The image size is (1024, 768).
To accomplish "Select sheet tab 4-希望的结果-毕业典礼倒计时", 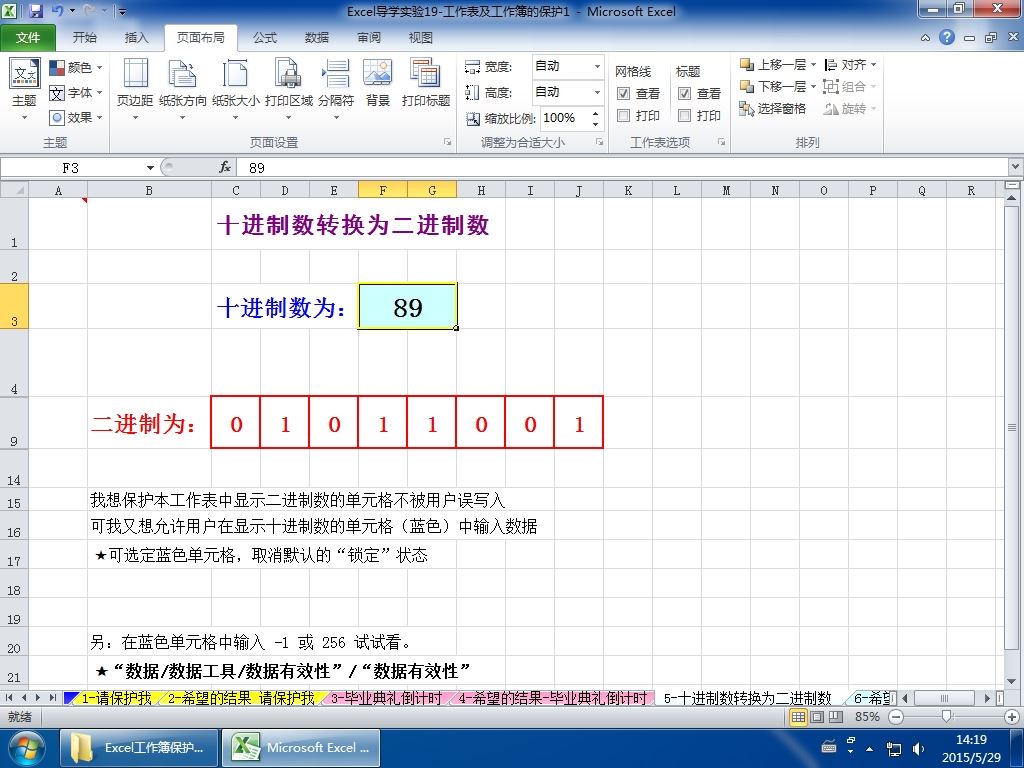I will [x=552, y=698].
